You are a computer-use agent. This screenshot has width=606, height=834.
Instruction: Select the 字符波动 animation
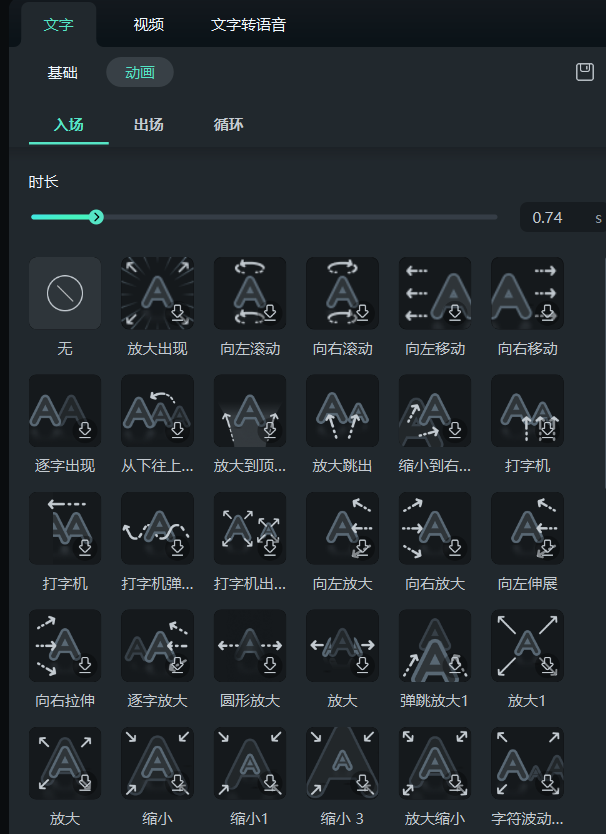click(x=527, y=763)
